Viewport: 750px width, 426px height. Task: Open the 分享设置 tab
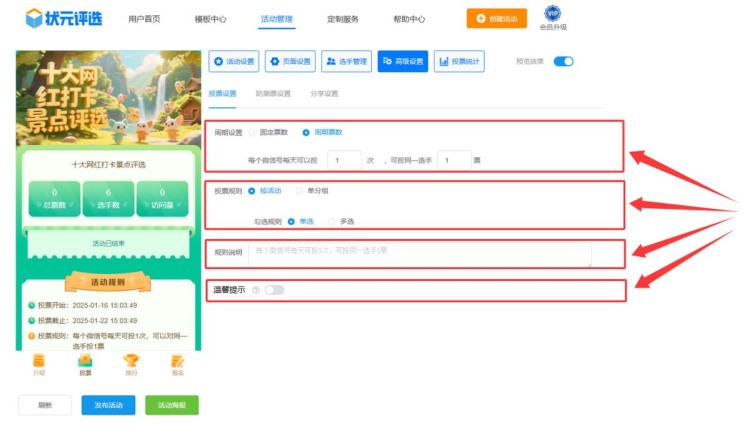[324, 94]
